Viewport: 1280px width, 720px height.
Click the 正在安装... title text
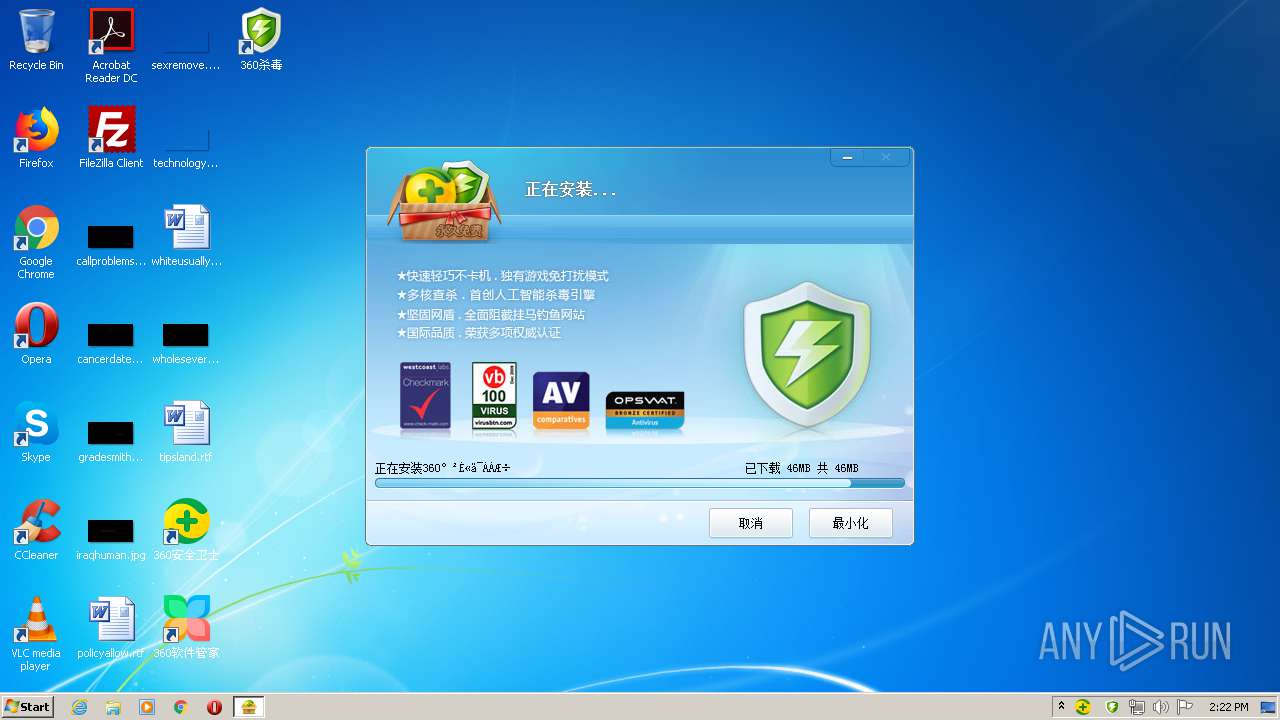pos(570,190)
